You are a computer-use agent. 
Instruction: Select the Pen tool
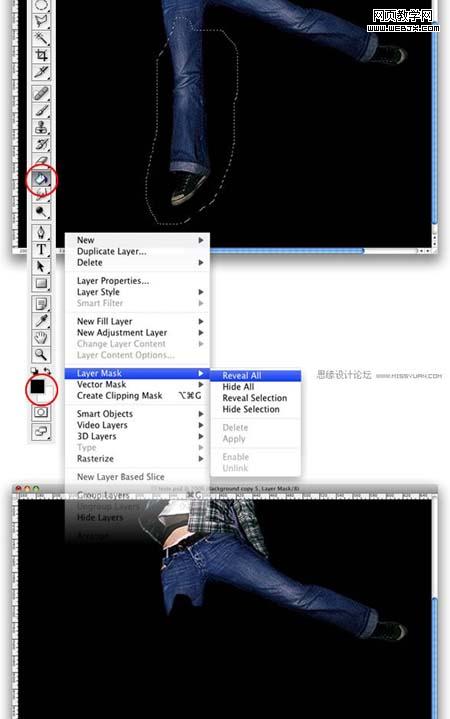tap(41, 232)
